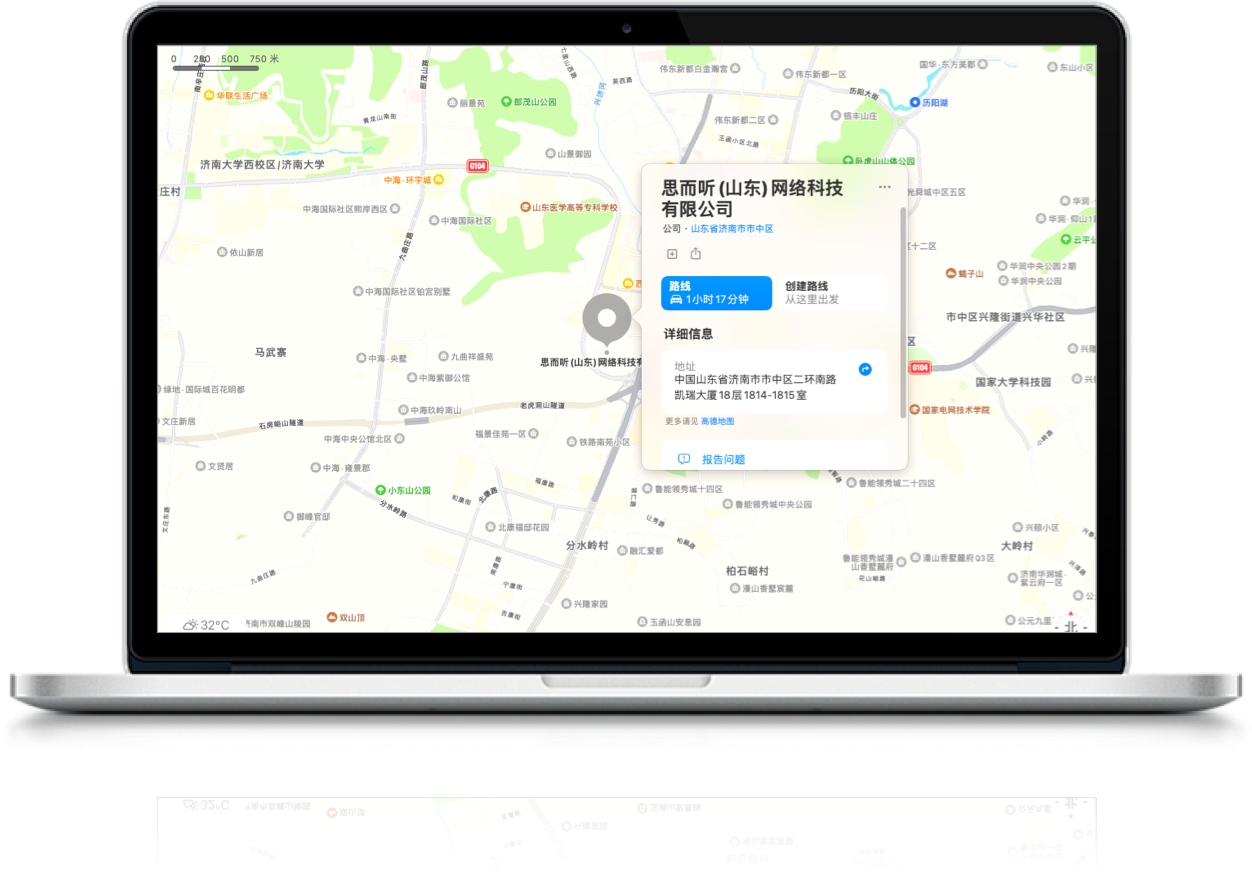
Task: Click the 小东山公园 green park marker
Action: [380, 490]
